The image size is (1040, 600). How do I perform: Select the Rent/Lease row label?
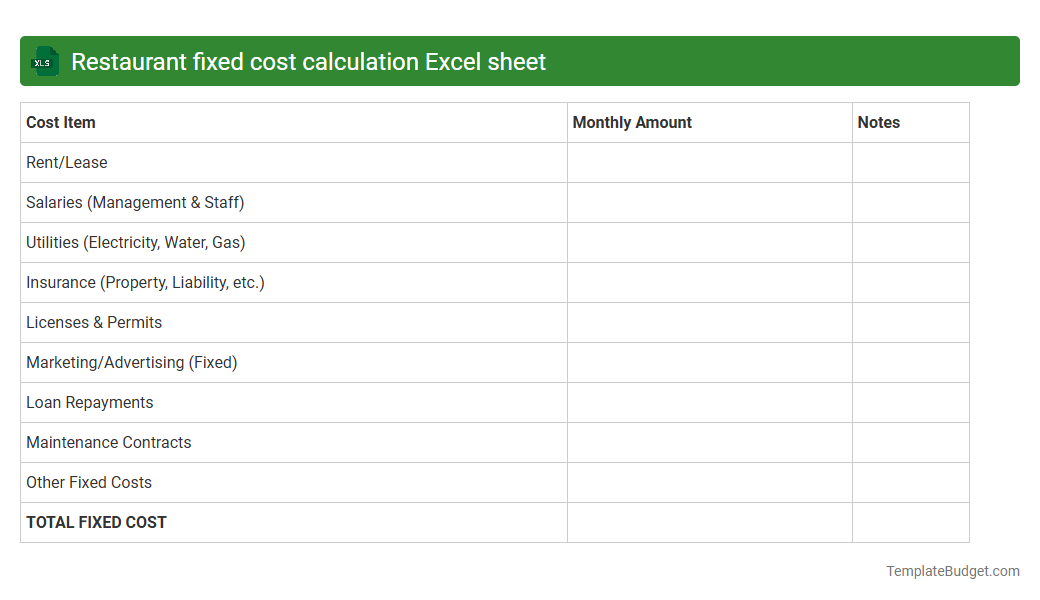point(67,162)
